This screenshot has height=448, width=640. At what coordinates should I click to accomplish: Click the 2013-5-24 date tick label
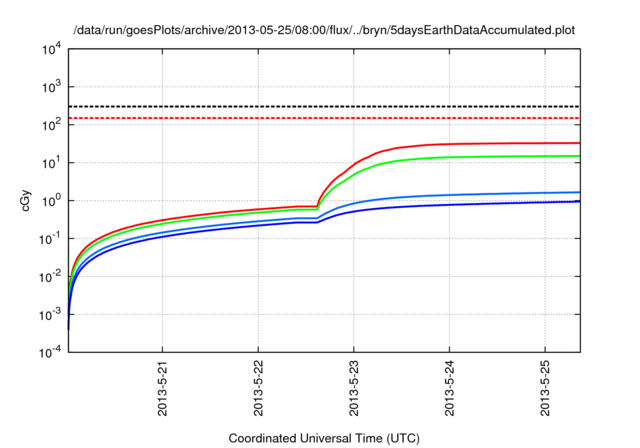tap(449, 388)
